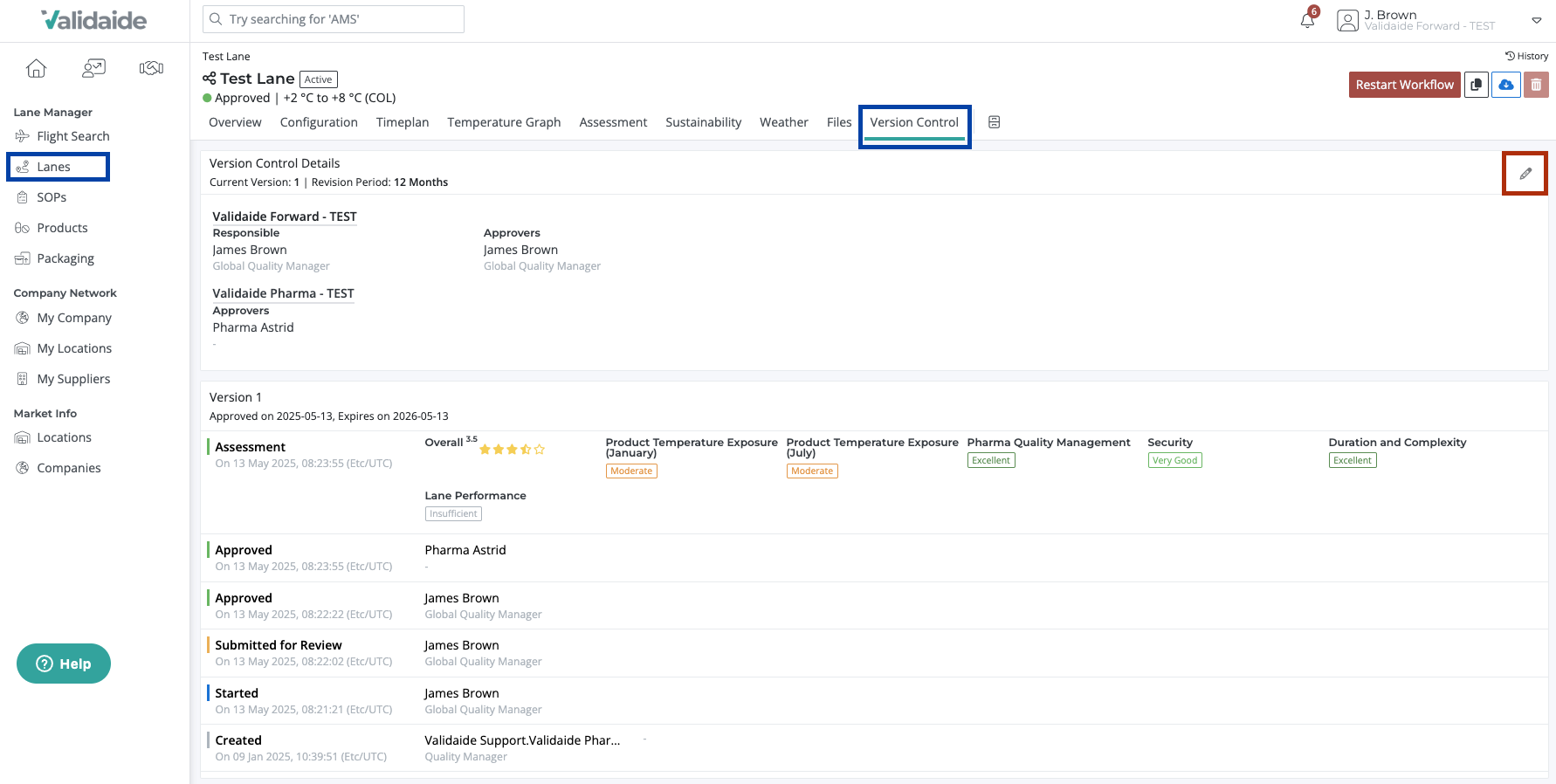Open Packaging in sidebar
Viewport: 1556px width, 784px height.
pyautogui.click(x=65, y=258)
